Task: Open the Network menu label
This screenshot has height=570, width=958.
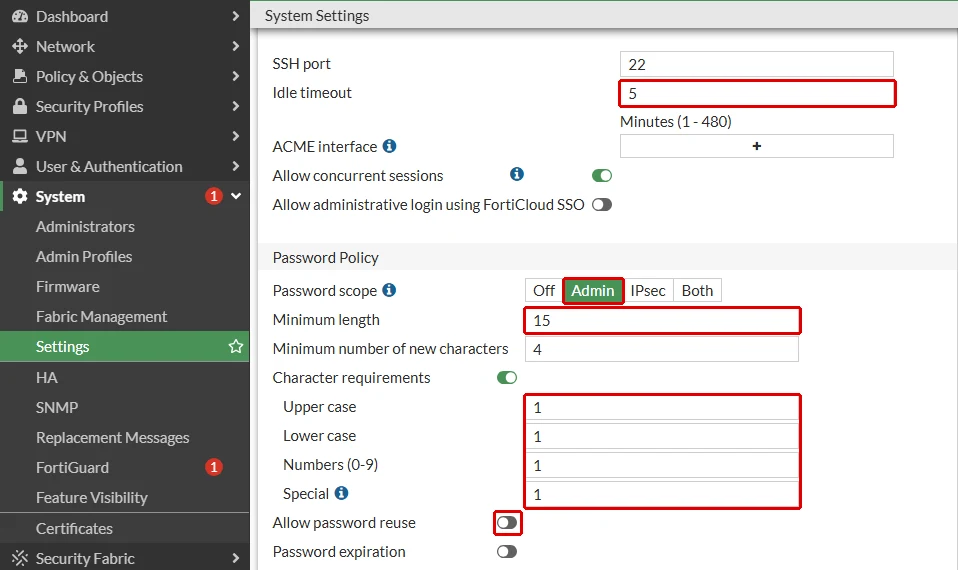Action: [x=65, y=46]
